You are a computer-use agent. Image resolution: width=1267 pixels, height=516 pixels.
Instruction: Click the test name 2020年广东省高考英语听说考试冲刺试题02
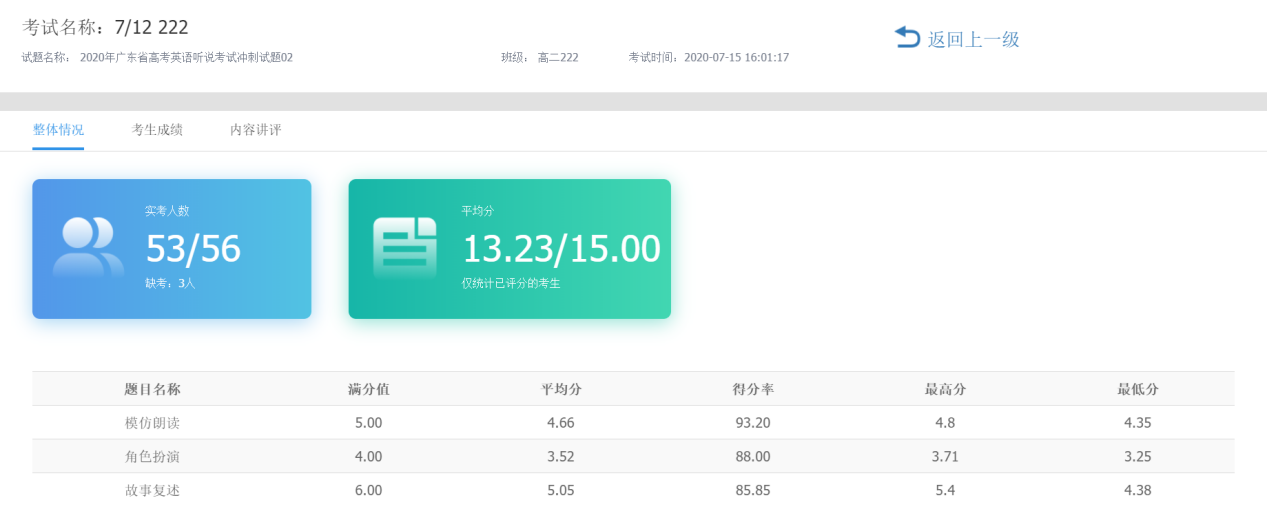pos(186,58)
